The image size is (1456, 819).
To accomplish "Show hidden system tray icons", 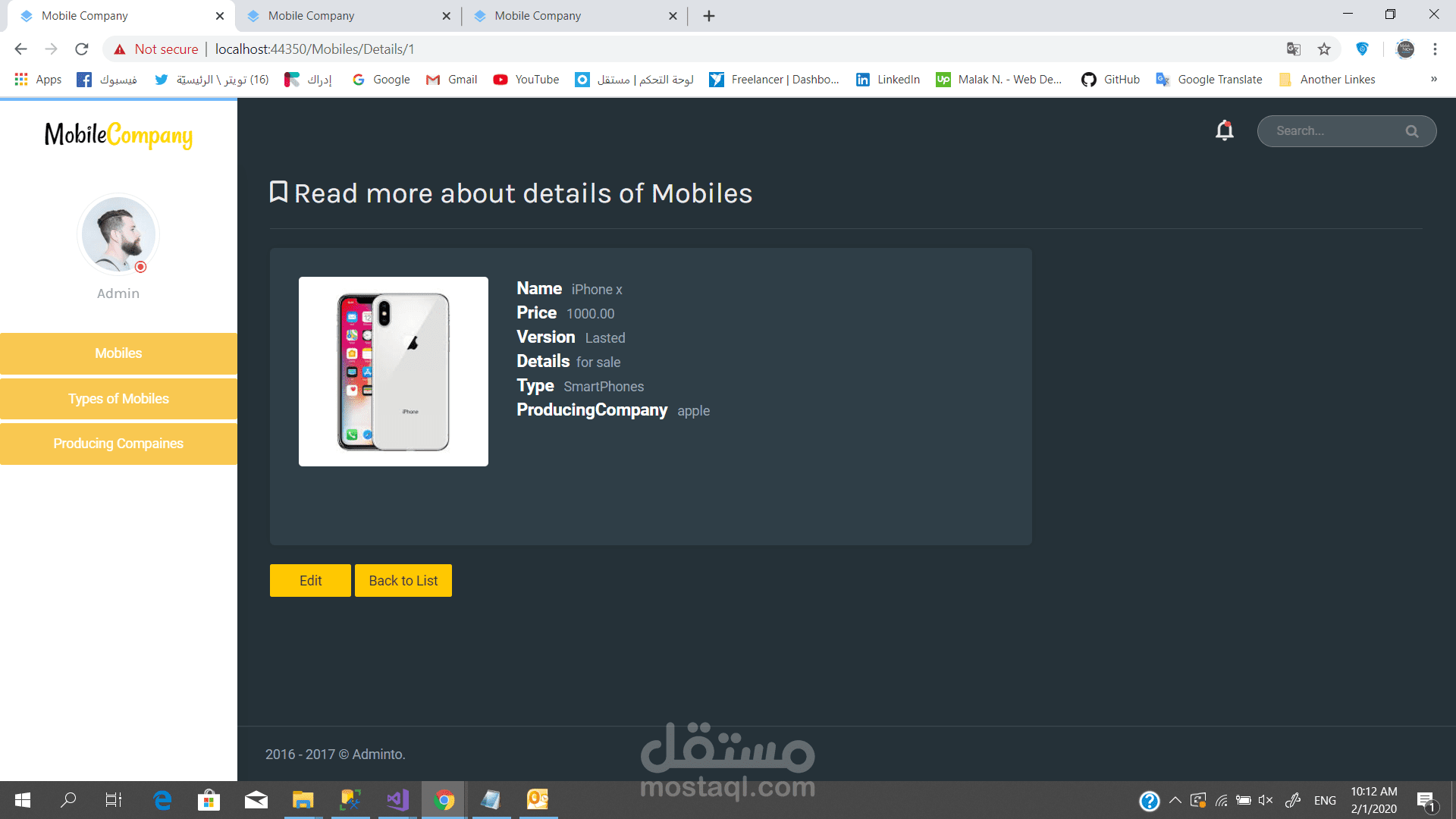I will [1175, 800].
